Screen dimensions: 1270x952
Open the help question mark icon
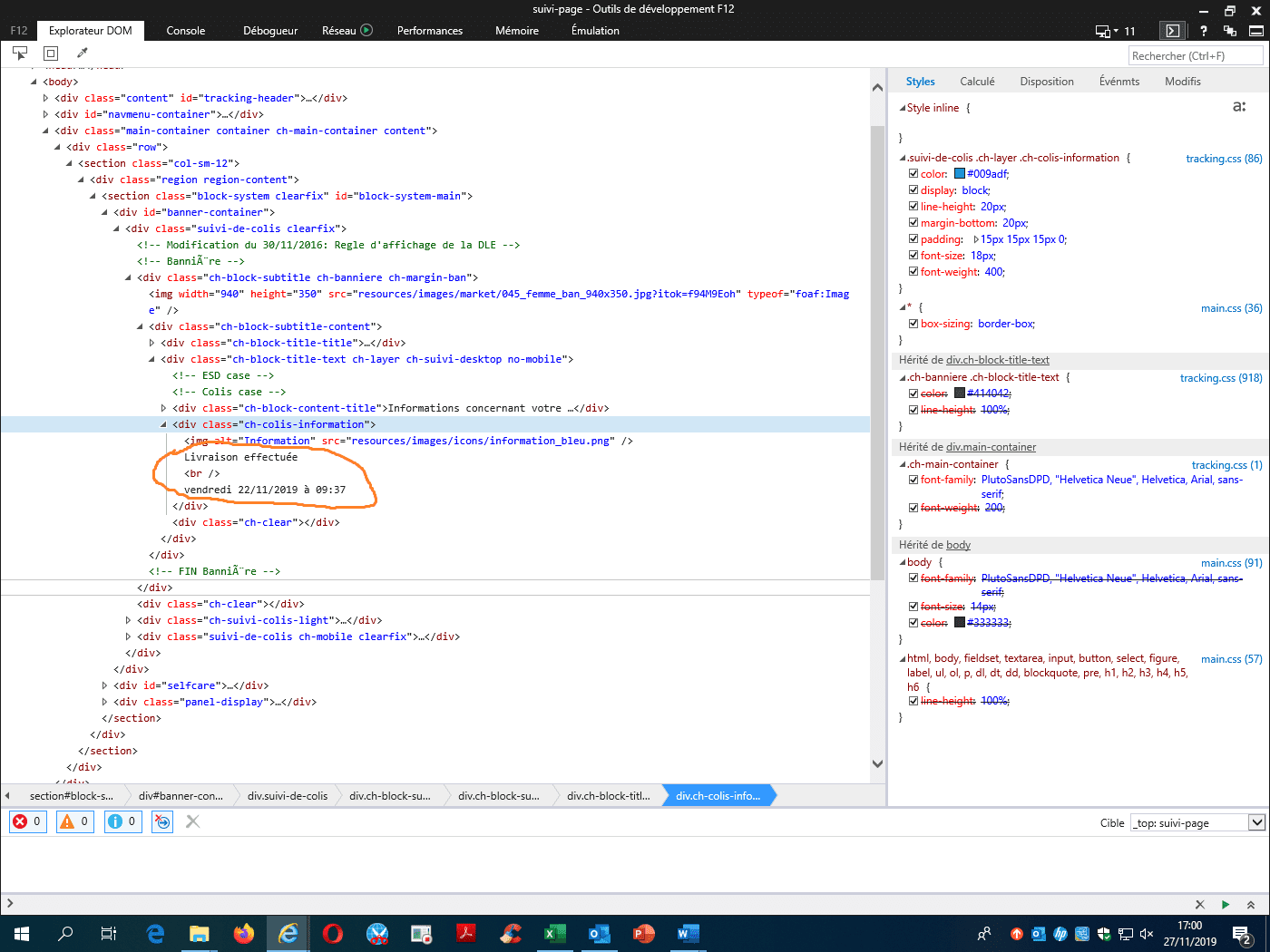(x=1203, y=31)
